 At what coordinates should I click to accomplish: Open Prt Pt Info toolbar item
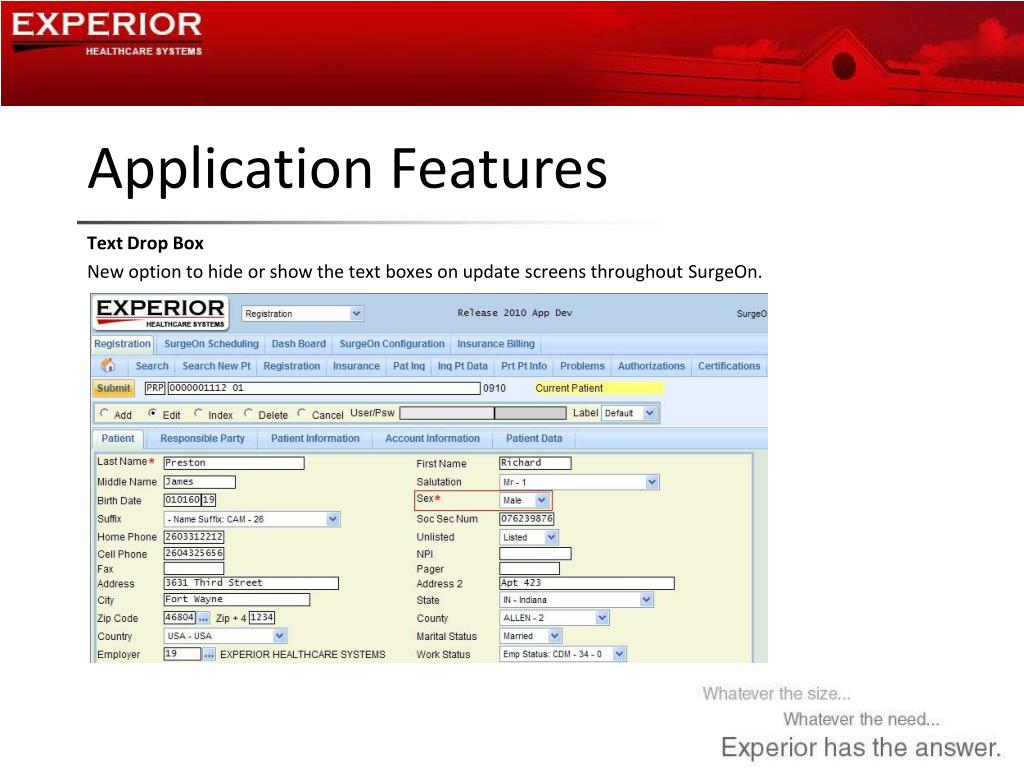(524, 366)
